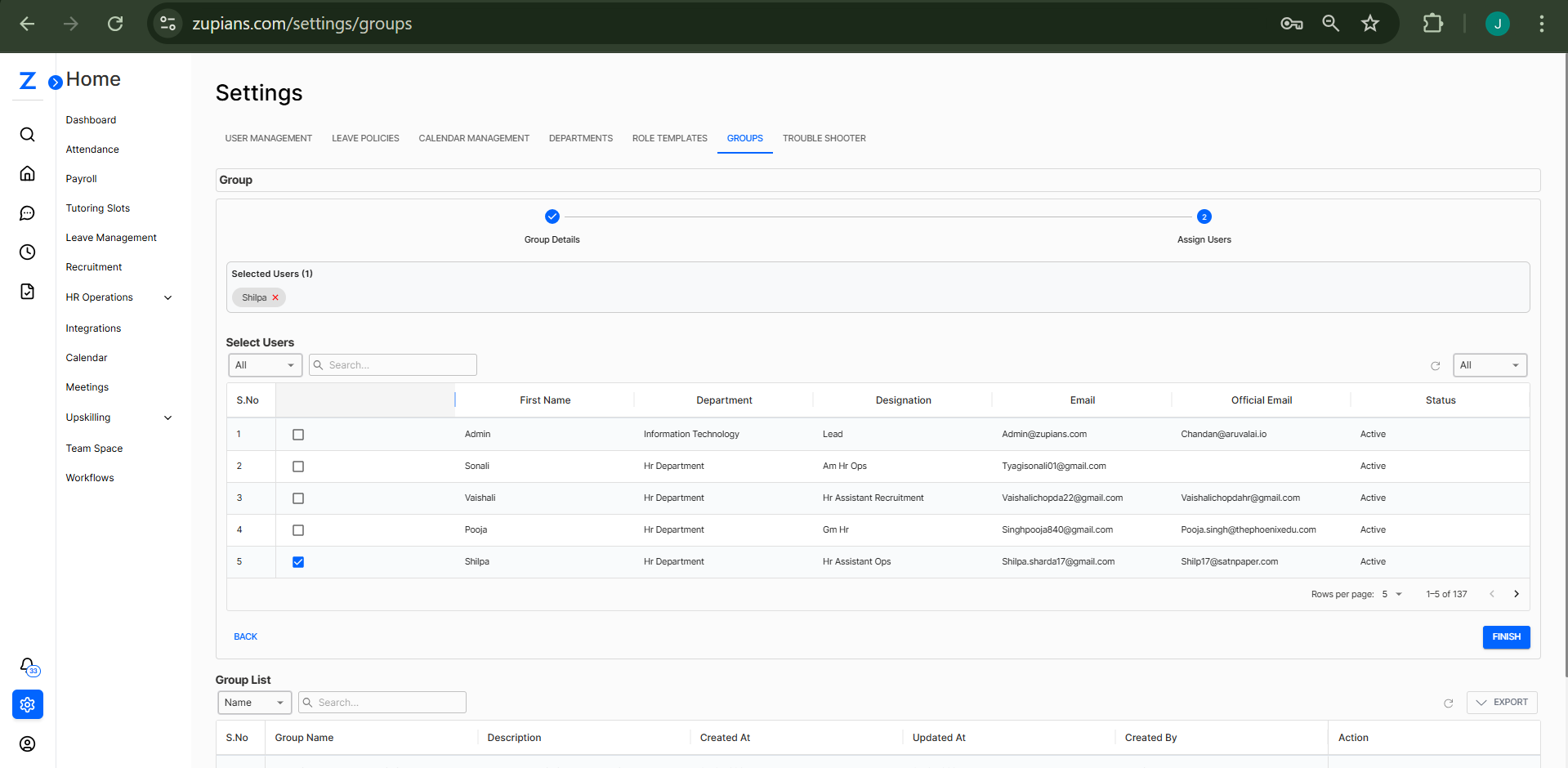1568x768 pixels.
Task: Select the checkbox for Sonali
Action: tap(298, 467)
